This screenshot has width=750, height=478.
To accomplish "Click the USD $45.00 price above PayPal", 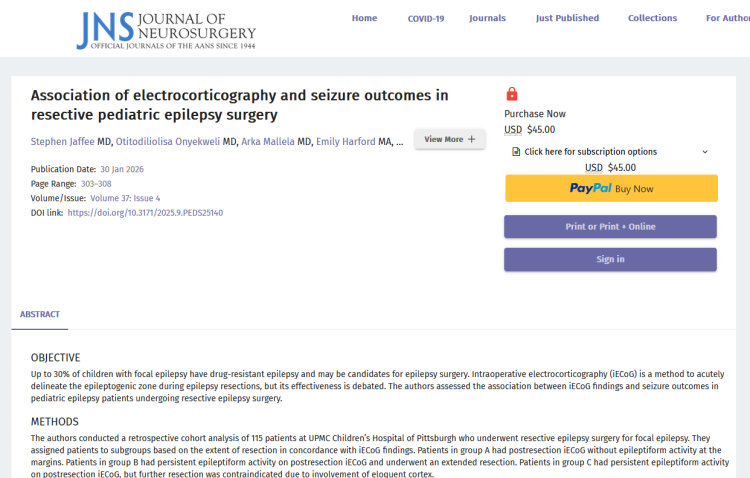I will 610,167.
